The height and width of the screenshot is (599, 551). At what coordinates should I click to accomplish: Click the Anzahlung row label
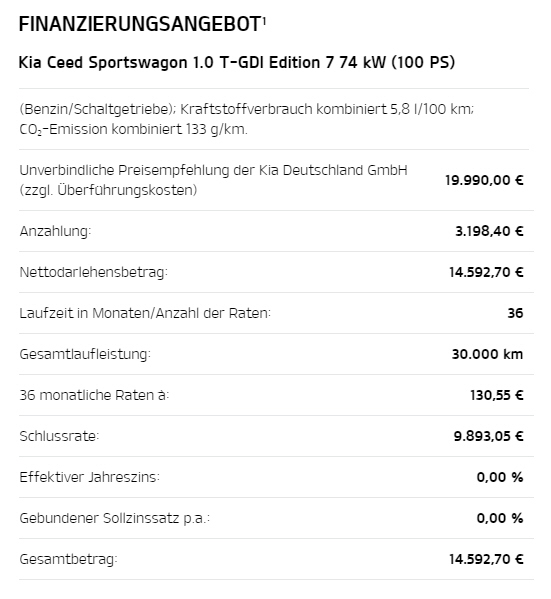pyautogui.click(x=55, y=231)
